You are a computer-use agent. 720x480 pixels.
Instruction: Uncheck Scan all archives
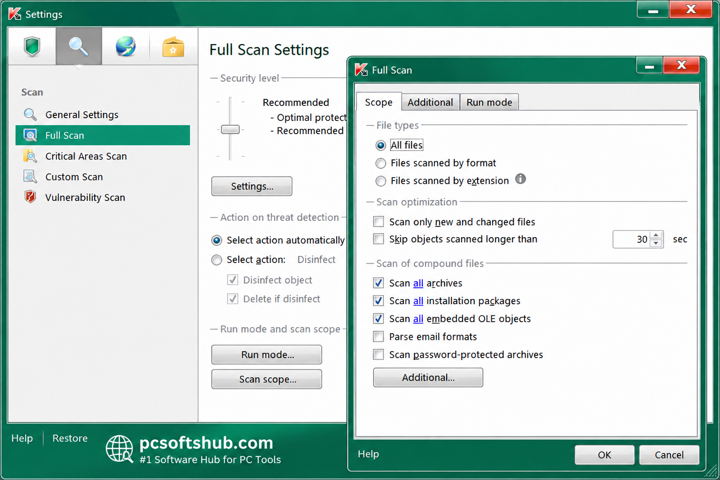click(378, 283)
